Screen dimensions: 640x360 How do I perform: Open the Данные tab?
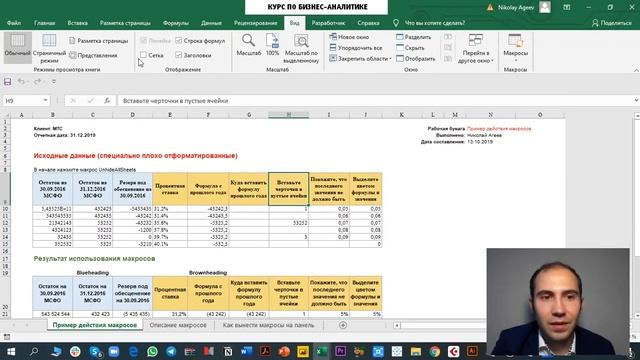click(x=211, y=23)
